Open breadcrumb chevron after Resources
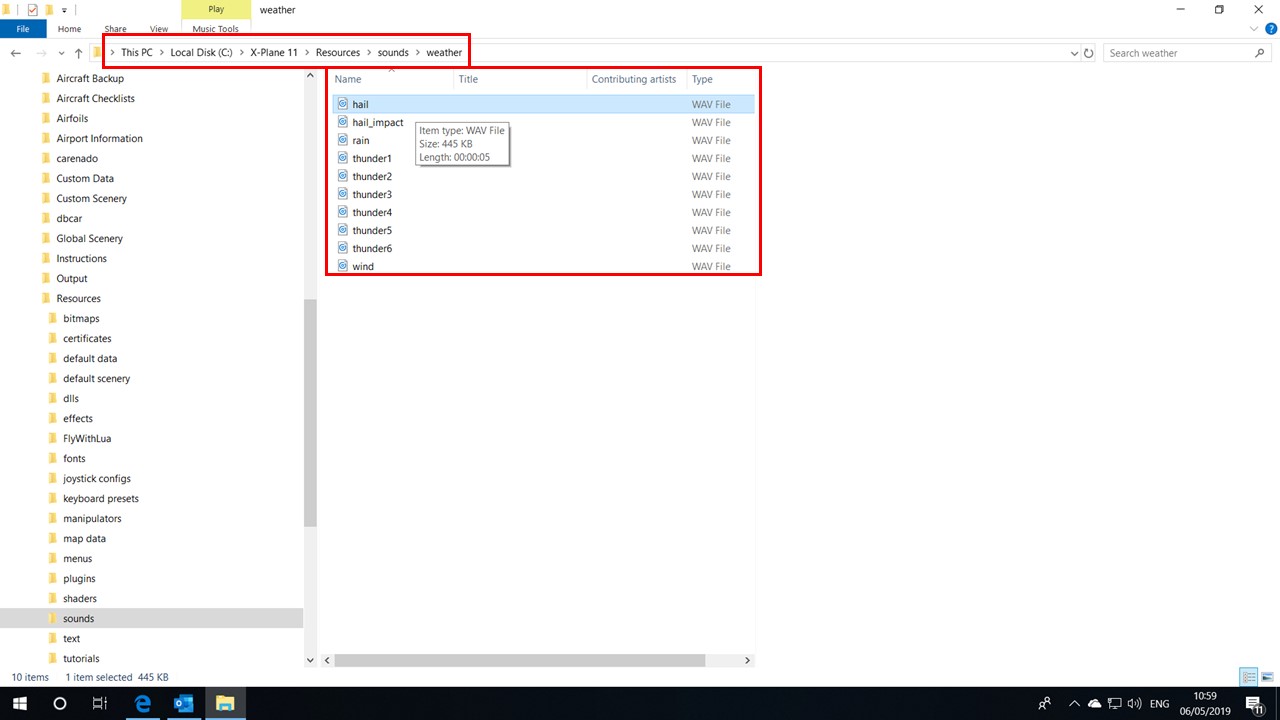The width and height of the screenshot is (1280, 720). tap(369, 53)
